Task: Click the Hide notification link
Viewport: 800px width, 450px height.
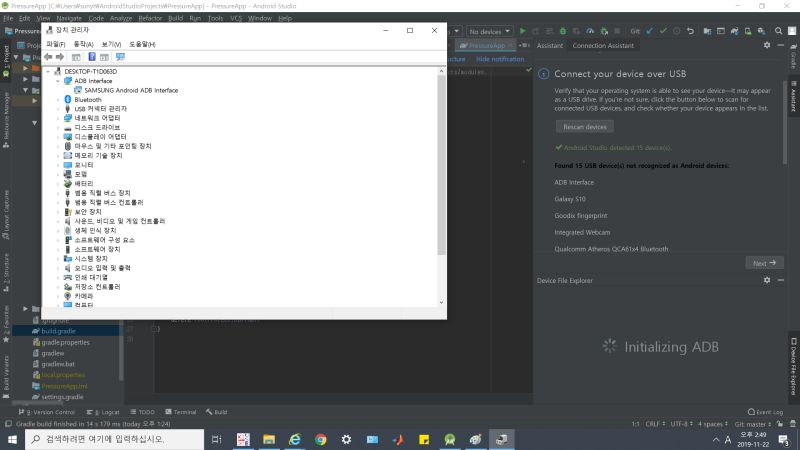Action: click(x=500, y=59)
